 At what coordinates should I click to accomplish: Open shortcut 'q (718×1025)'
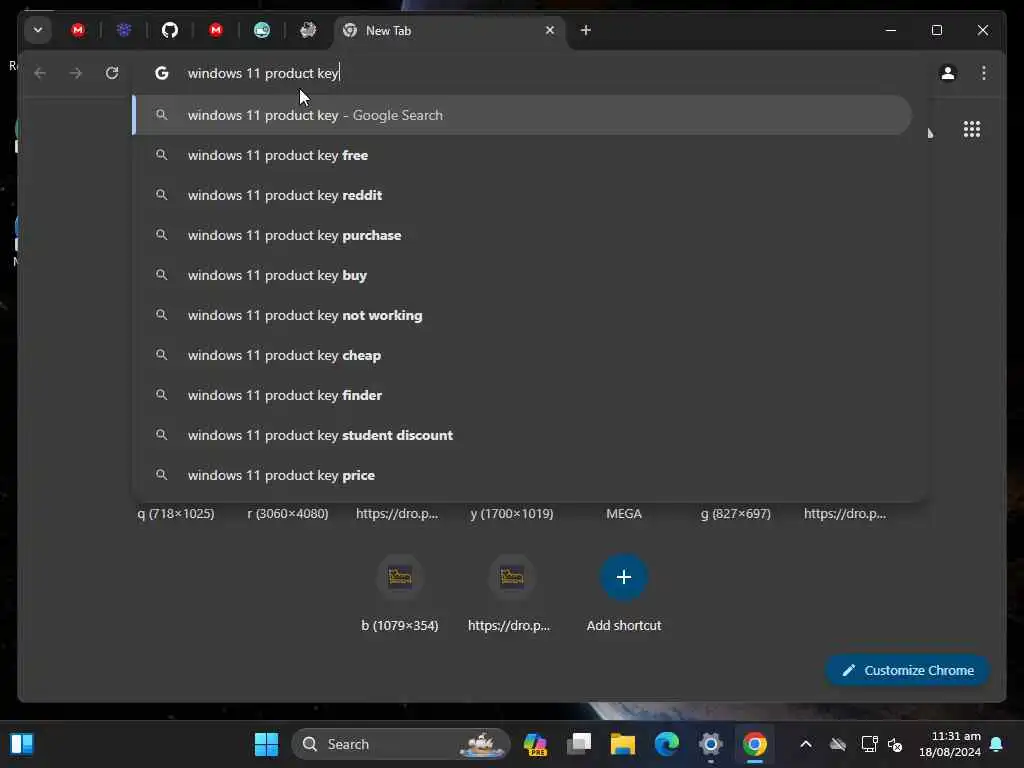click(x=176, y=513)
